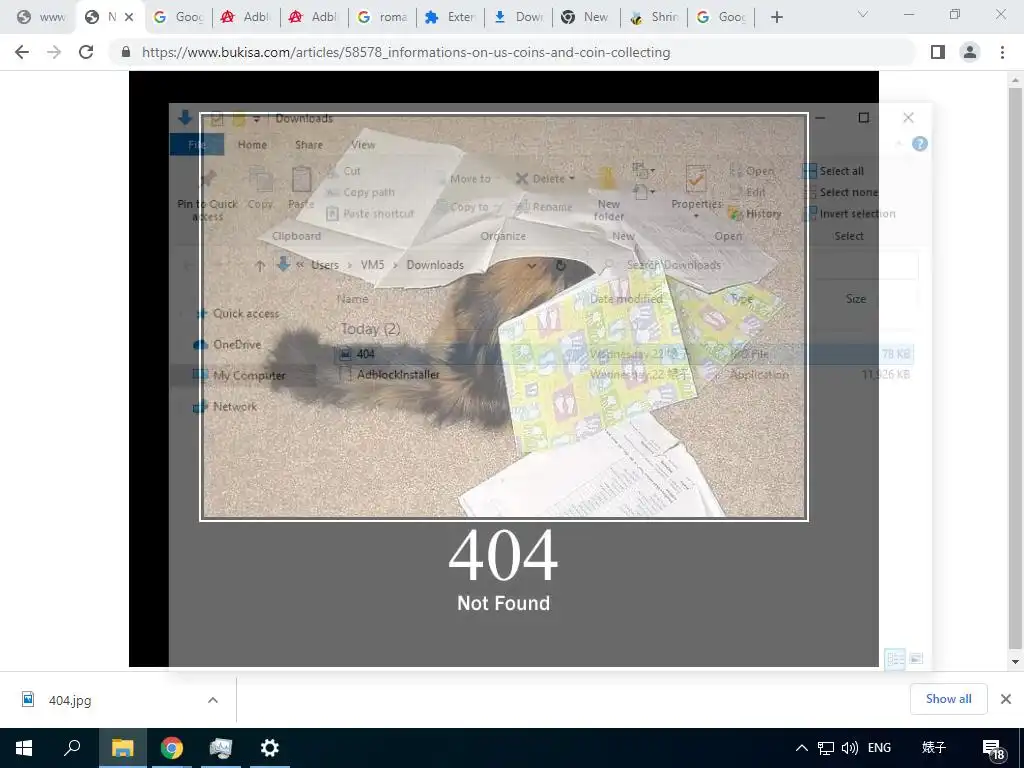
Task: Click Invert selection in File Explorer
Action: click(849, 214)
